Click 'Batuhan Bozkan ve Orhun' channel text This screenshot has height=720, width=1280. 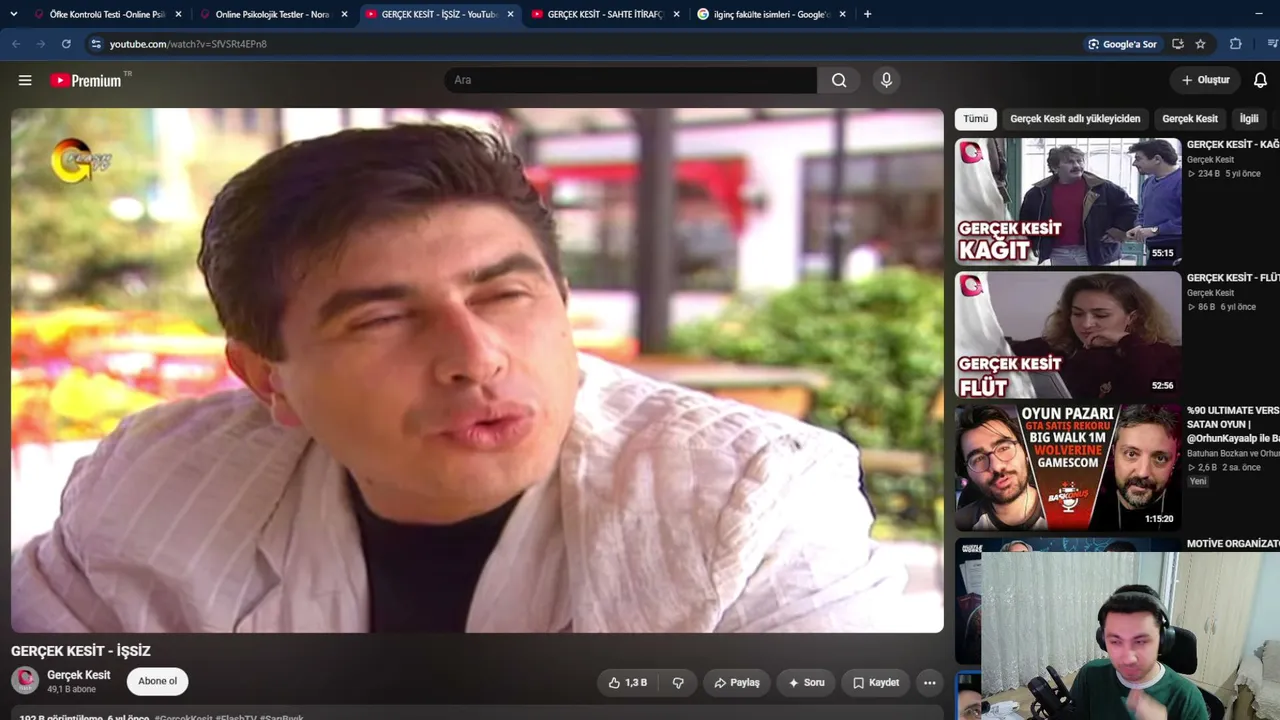(1233, 453)
